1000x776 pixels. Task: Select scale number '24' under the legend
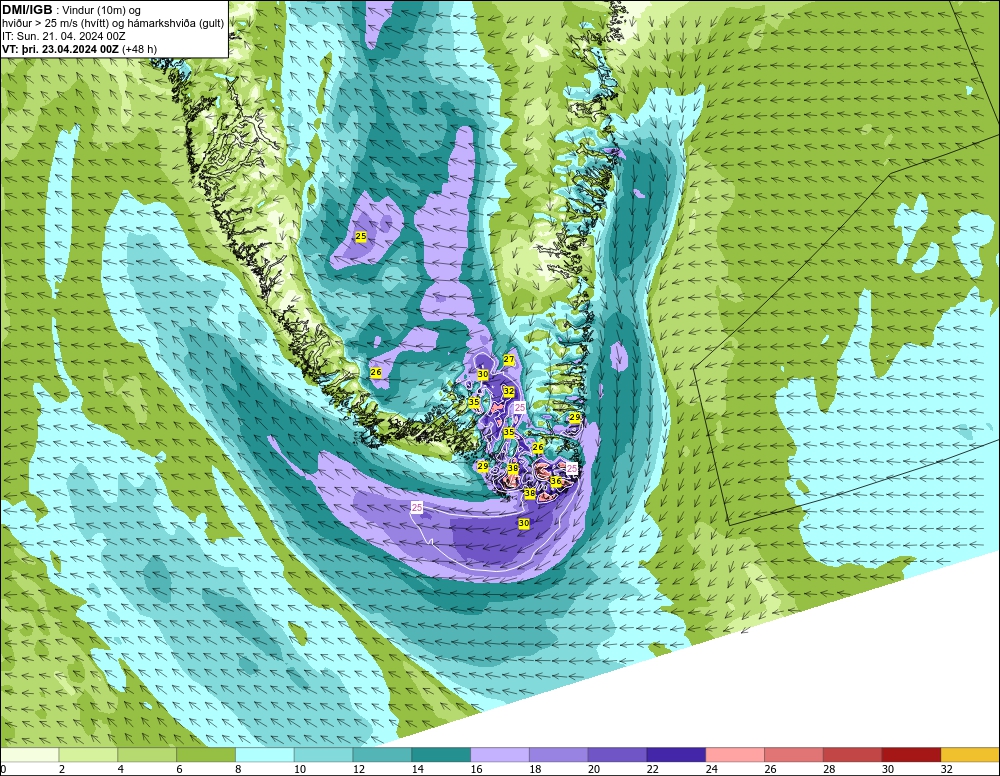click(x=712, y=769)
